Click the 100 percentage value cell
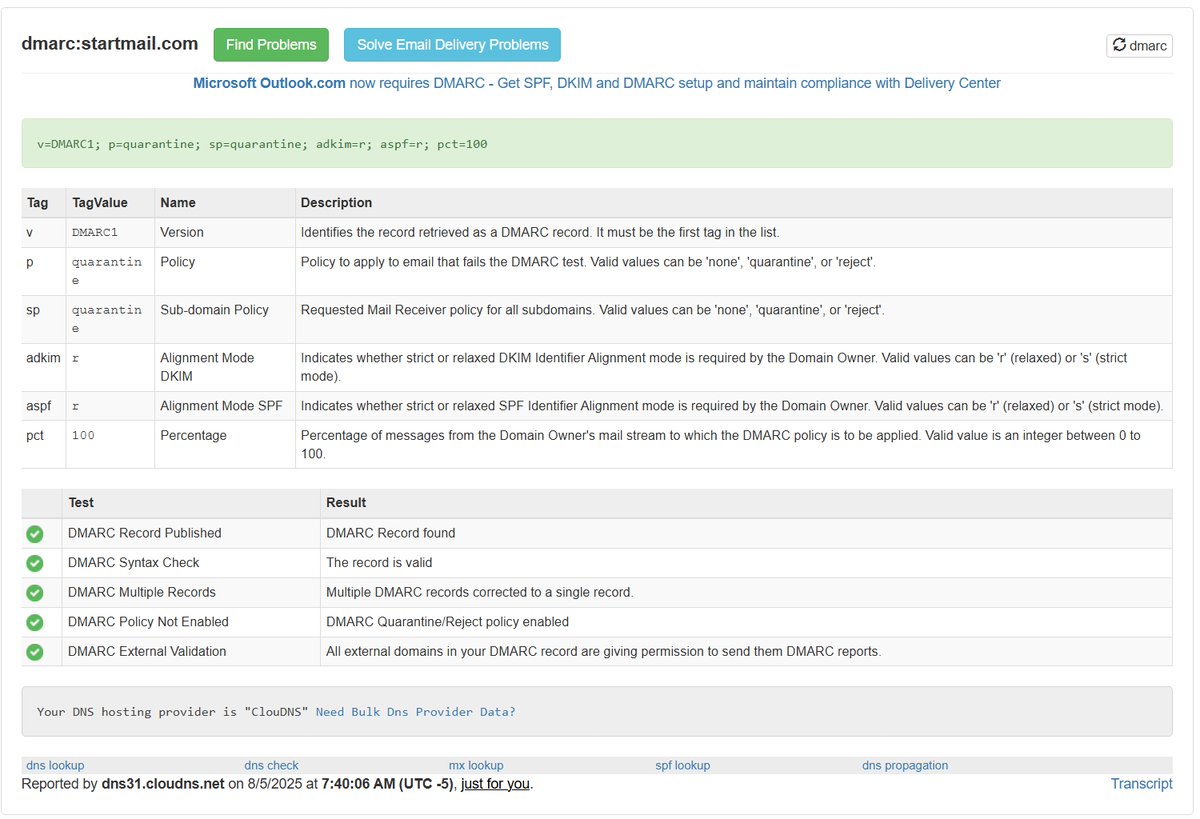 (x=110, y=445)
